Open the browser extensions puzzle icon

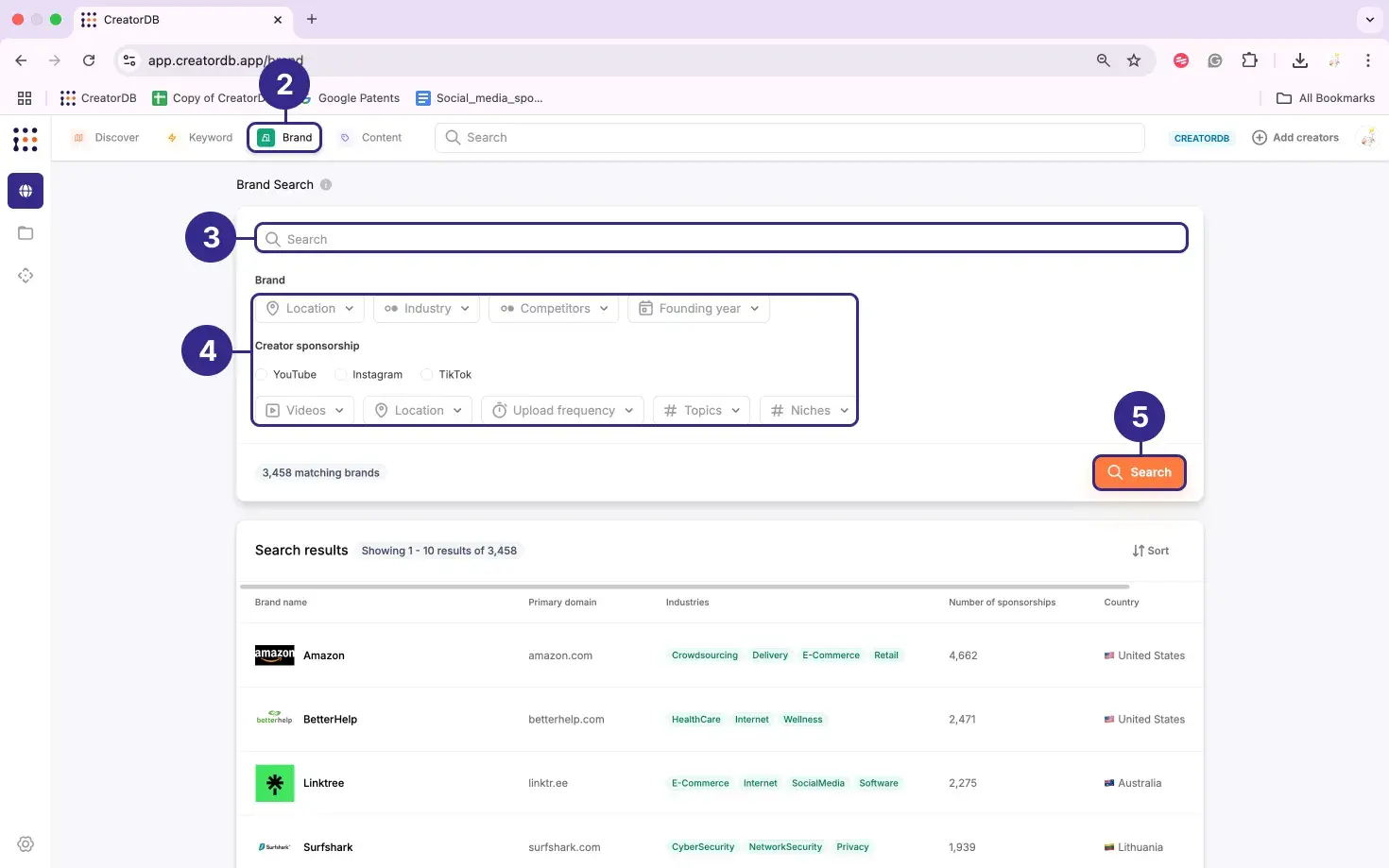1249,60
